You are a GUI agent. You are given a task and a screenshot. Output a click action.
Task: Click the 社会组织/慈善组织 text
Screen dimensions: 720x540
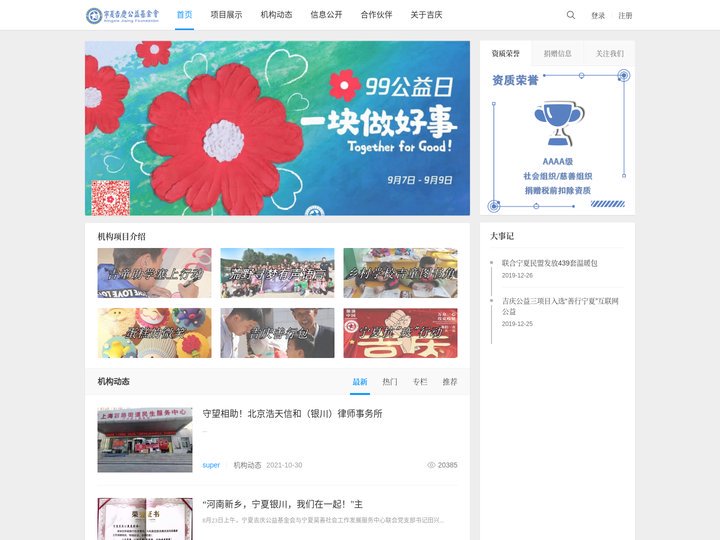[557, 176]
